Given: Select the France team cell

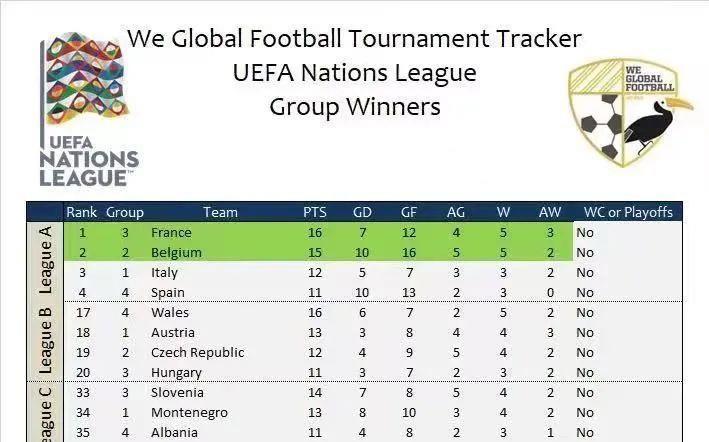Looking at the screenshot, I should coord(171,232).
